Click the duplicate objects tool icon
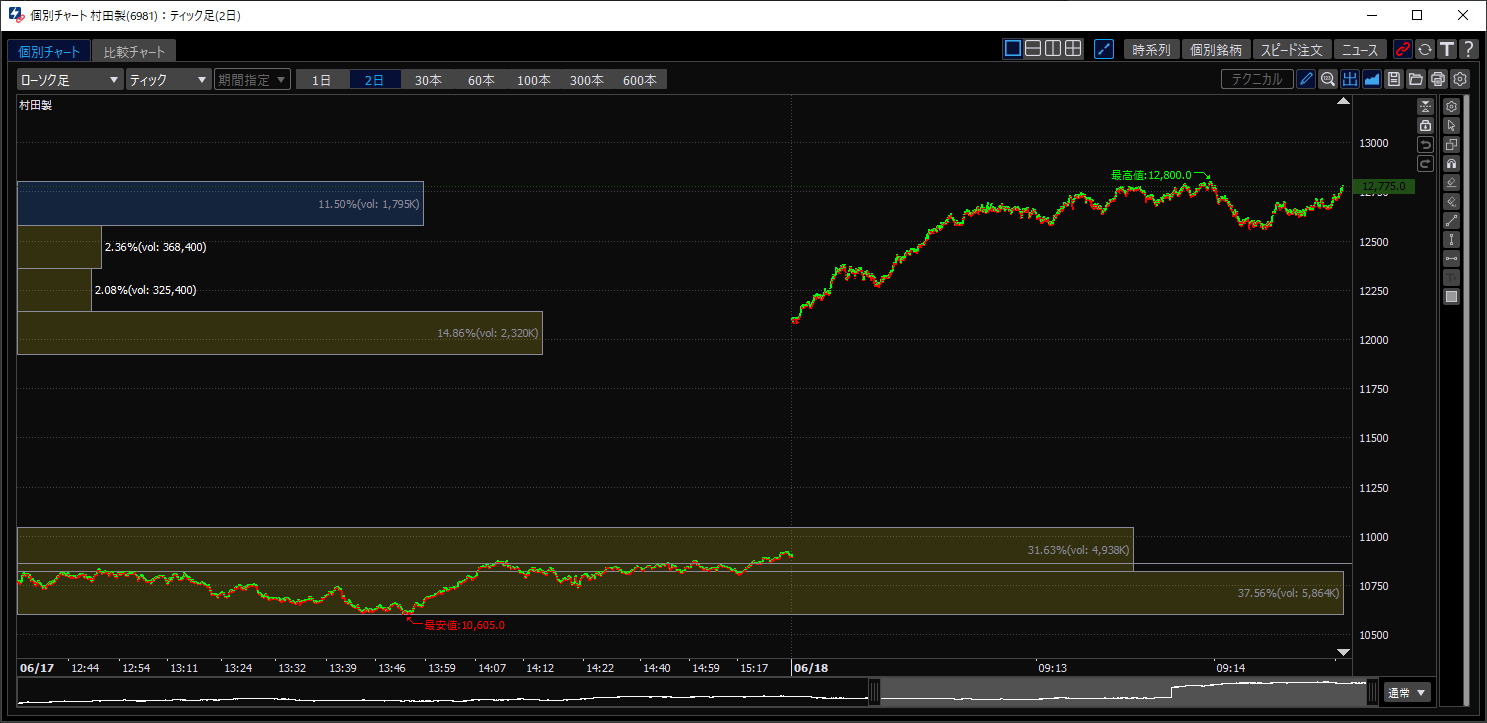The width and height of the screenshot is (1487, 723). (1452, 144)
